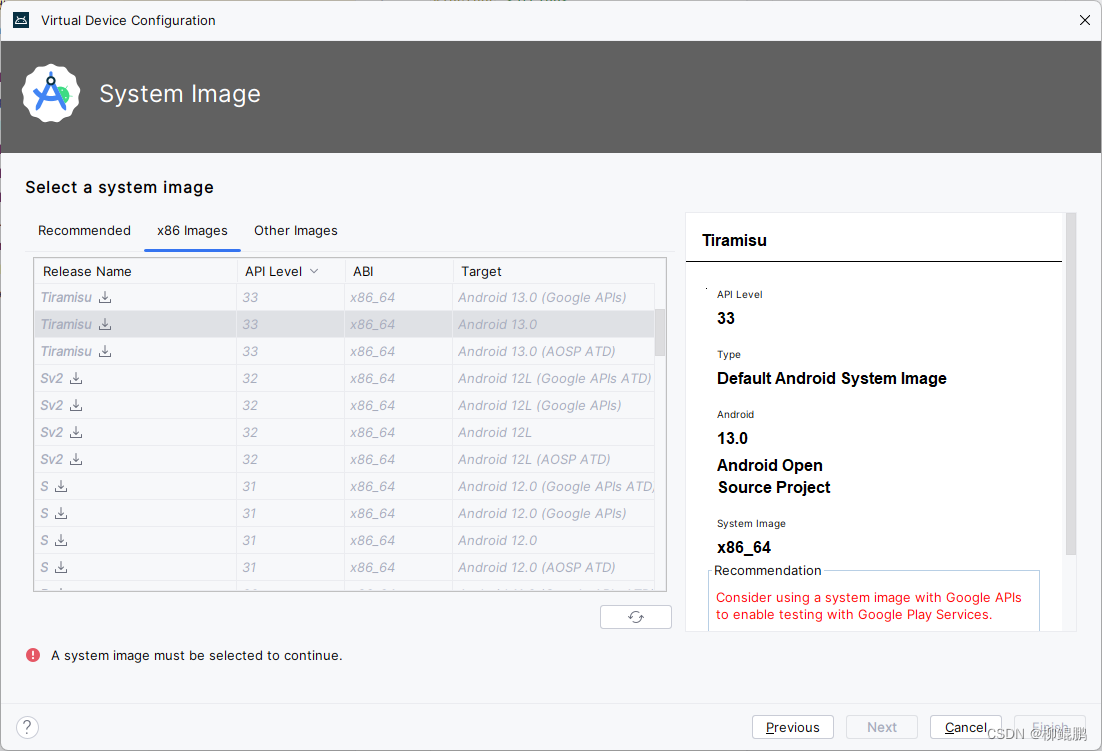Sort by API Level dropdown arrow
The image size is (1102, 751).
(314, 271)
